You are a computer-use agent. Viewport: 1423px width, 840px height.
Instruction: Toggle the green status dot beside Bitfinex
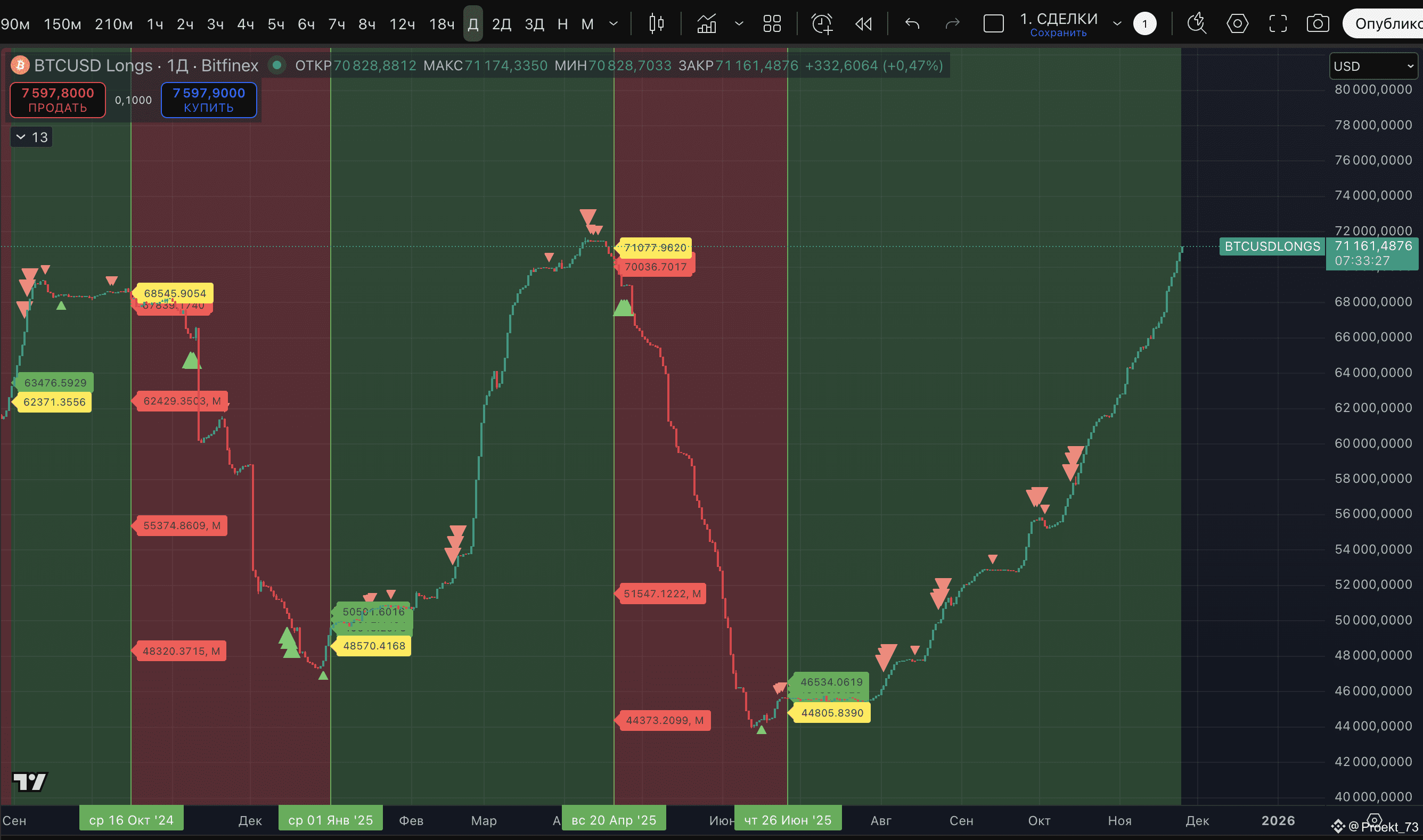point(277,65)
